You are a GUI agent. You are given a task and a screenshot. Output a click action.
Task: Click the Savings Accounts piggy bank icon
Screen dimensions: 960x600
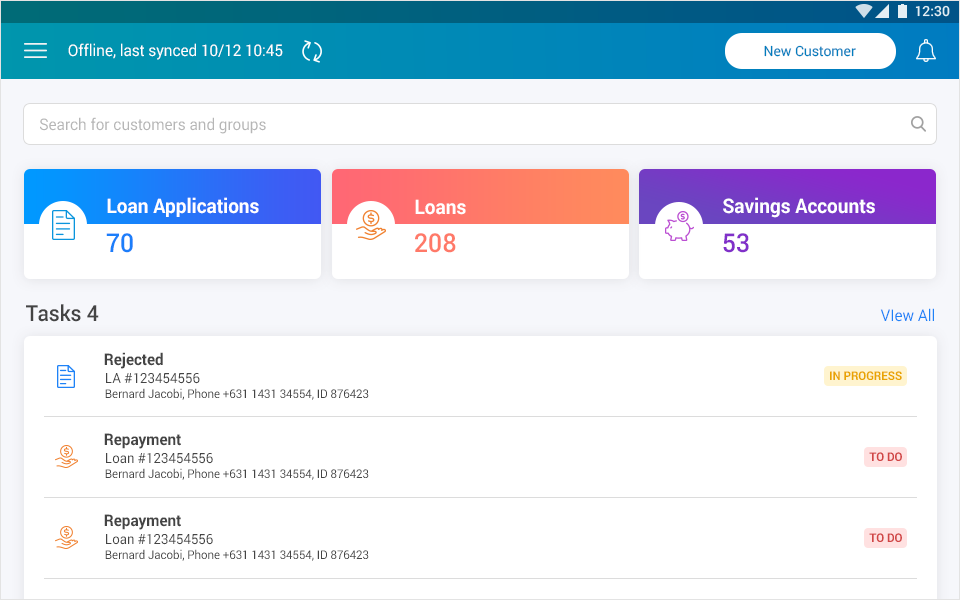point(679,226)
